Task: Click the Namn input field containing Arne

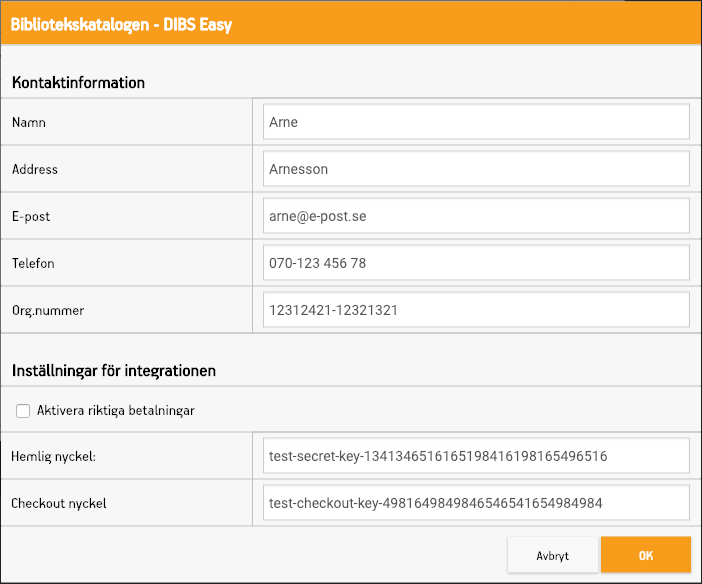Action: tap(476, 122)
